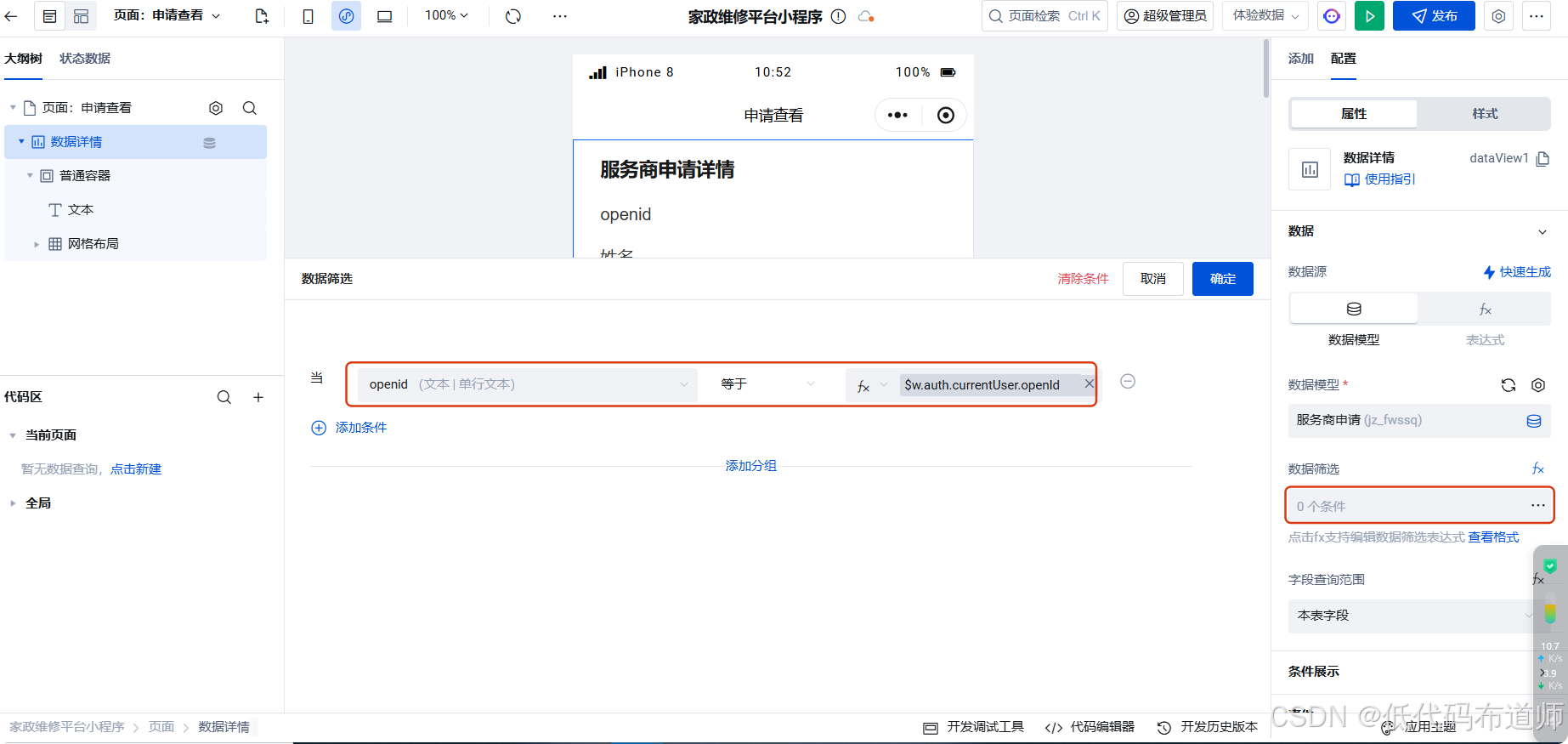Switch to 大纲树 tab
1568x744 pixels.
tap(23, 59)
